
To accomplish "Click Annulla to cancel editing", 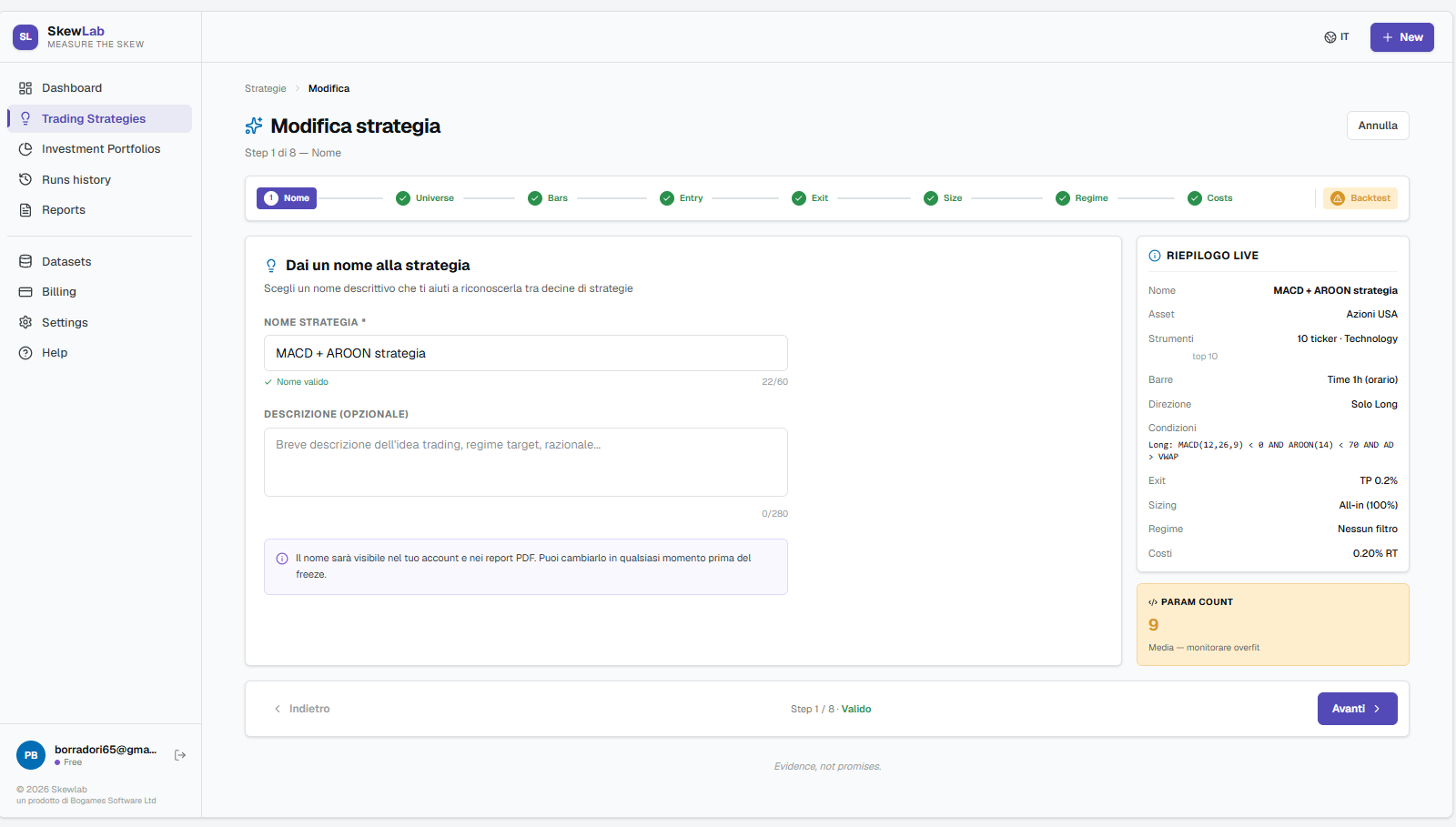I will 1378,126.
